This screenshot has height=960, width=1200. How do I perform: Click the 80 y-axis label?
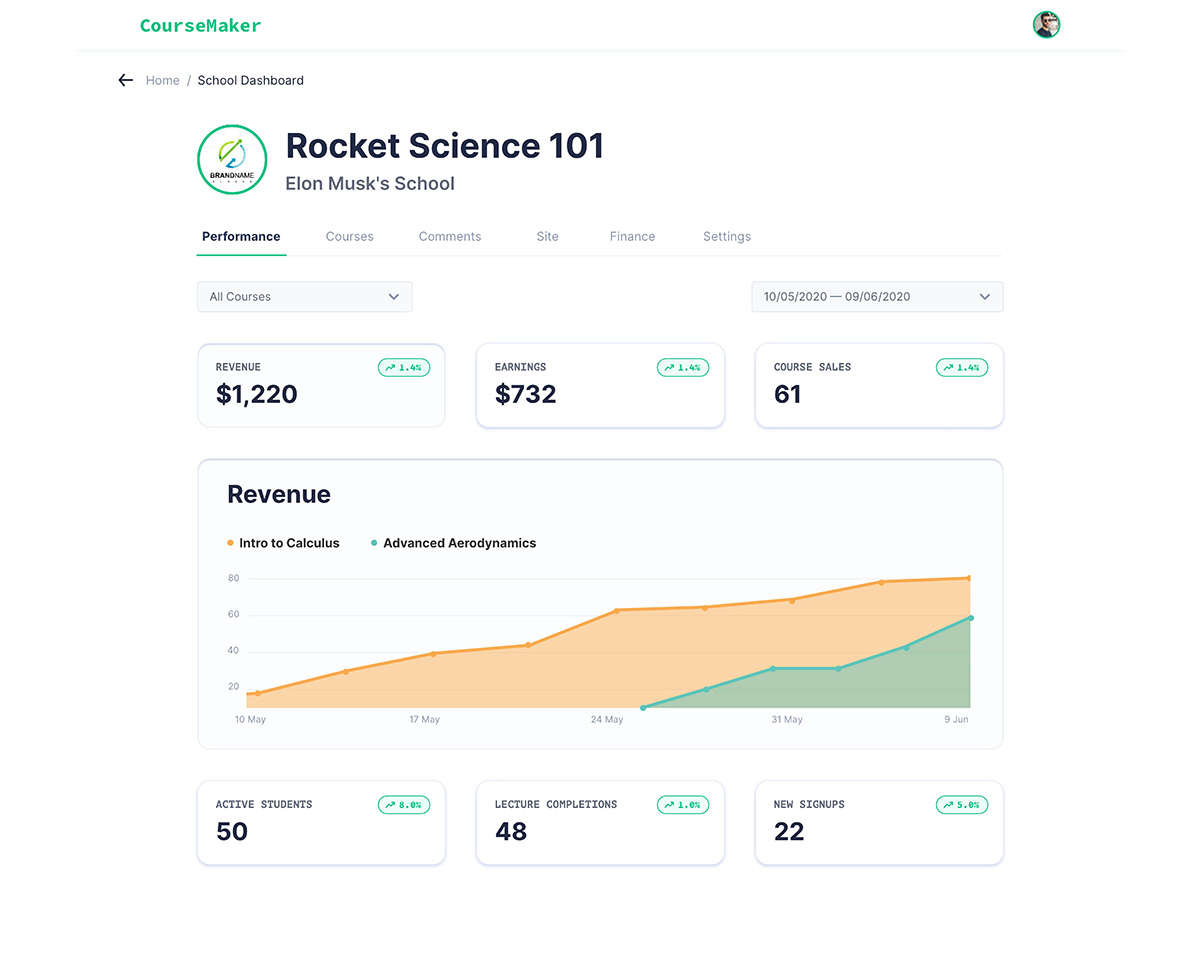(234, 578)
